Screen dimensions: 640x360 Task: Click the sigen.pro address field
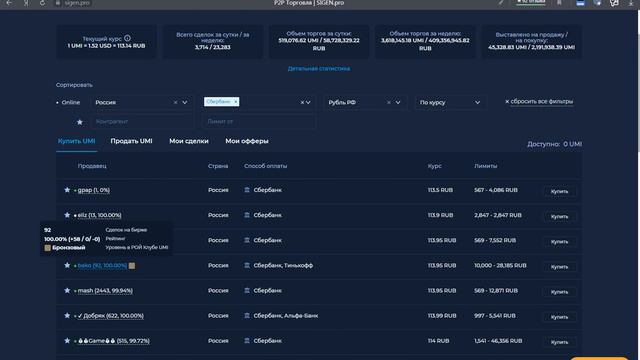coord(78,3)
